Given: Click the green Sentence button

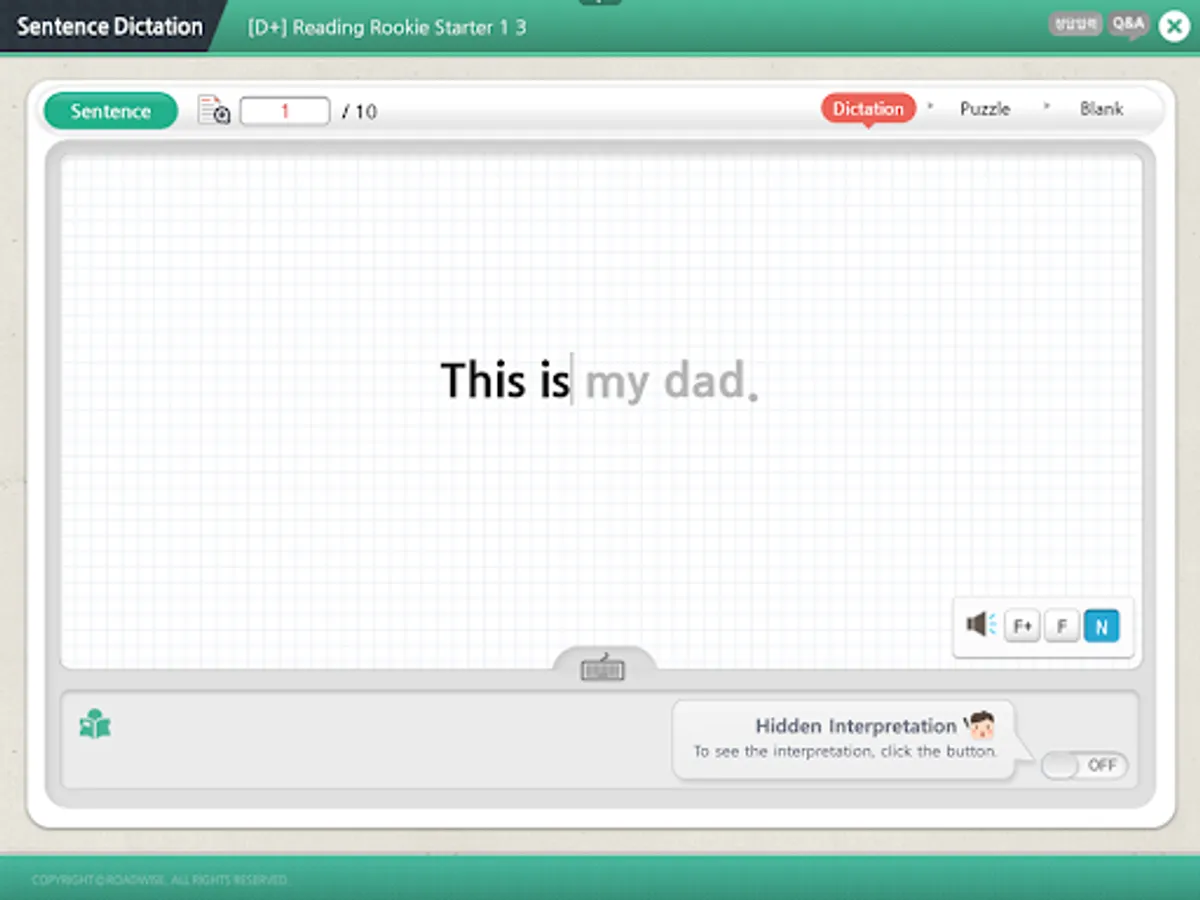Looking at the screenshot, I should click(x=111, y=111).
